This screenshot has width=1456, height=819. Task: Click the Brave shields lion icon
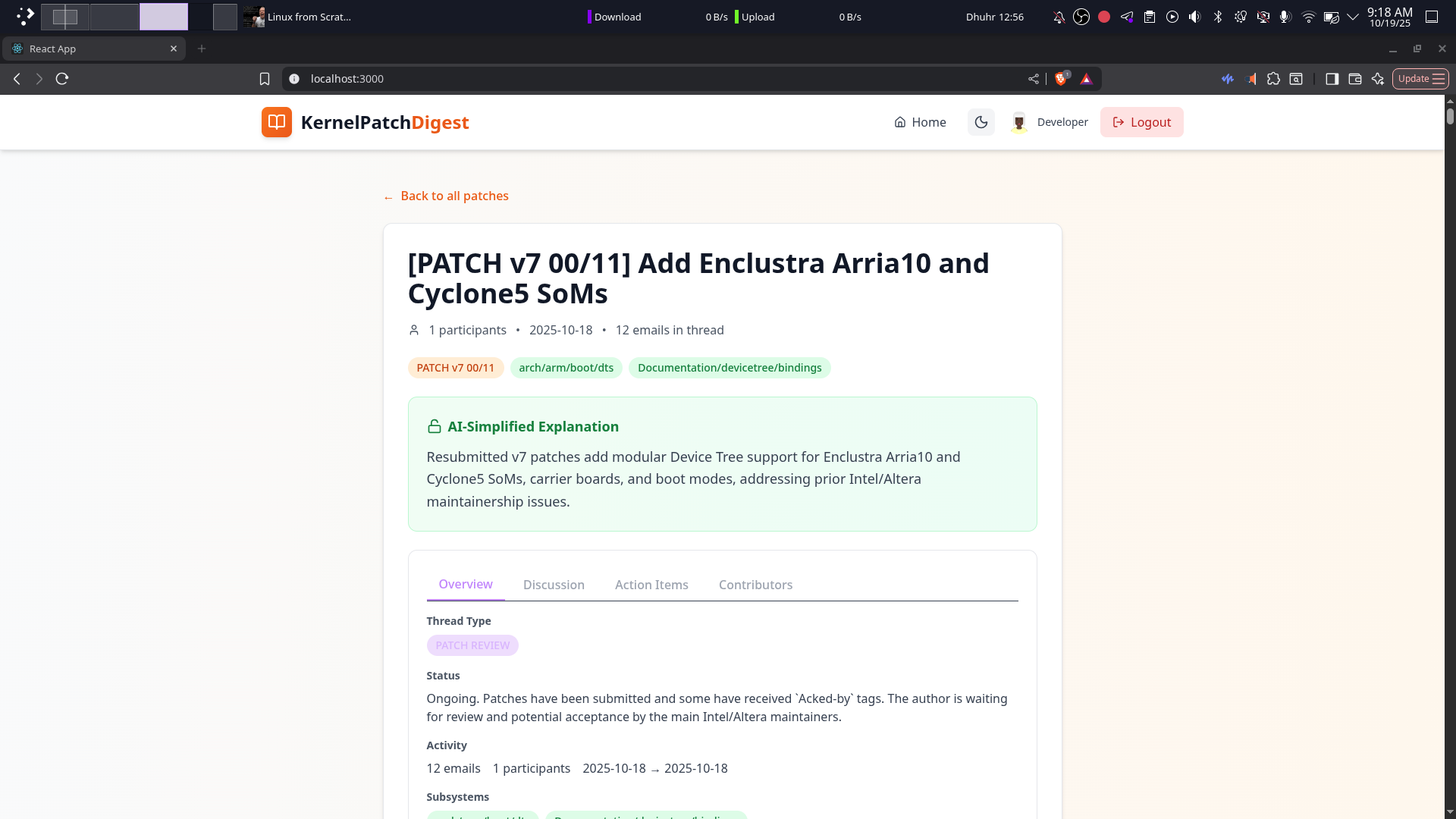click(1061, 79)
